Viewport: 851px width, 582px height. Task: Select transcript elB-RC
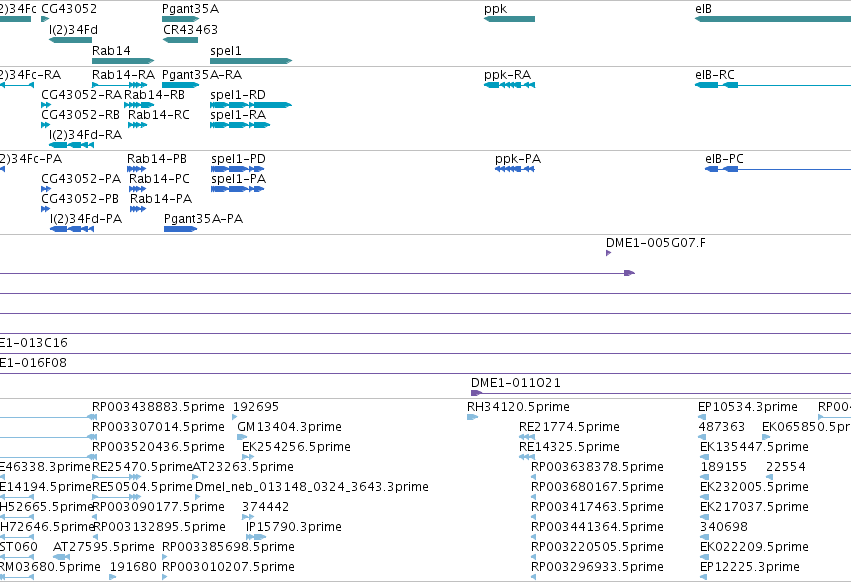pos(773,85)
